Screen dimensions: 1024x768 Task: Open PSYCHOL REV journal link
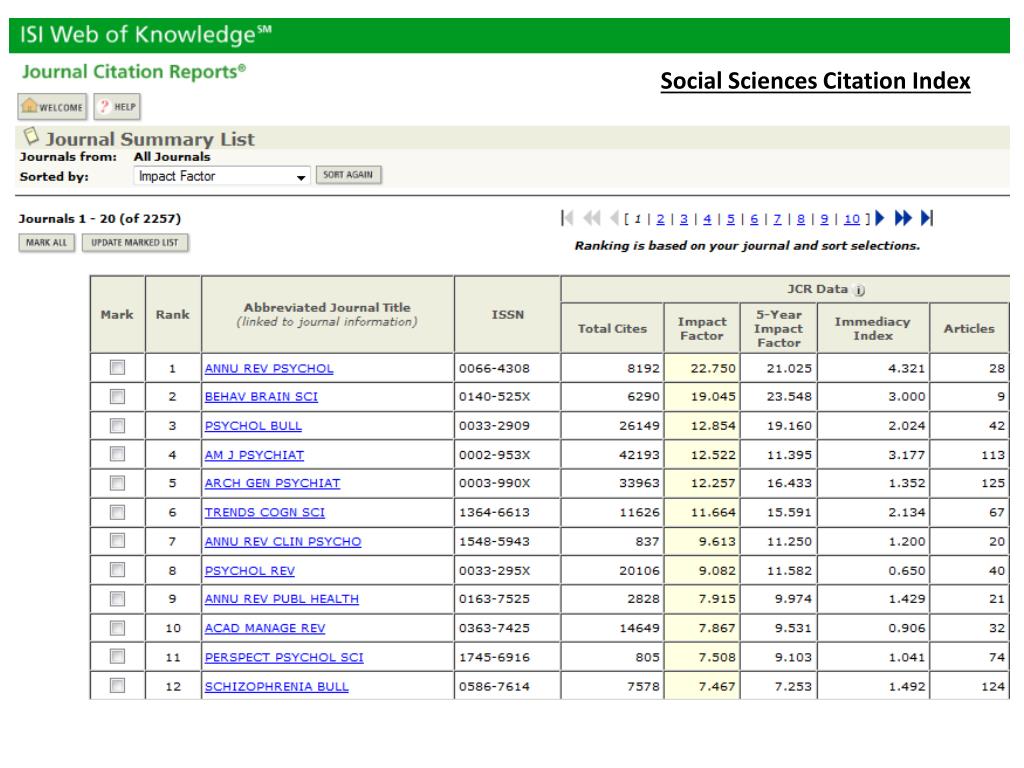click(x=249, y=571)
